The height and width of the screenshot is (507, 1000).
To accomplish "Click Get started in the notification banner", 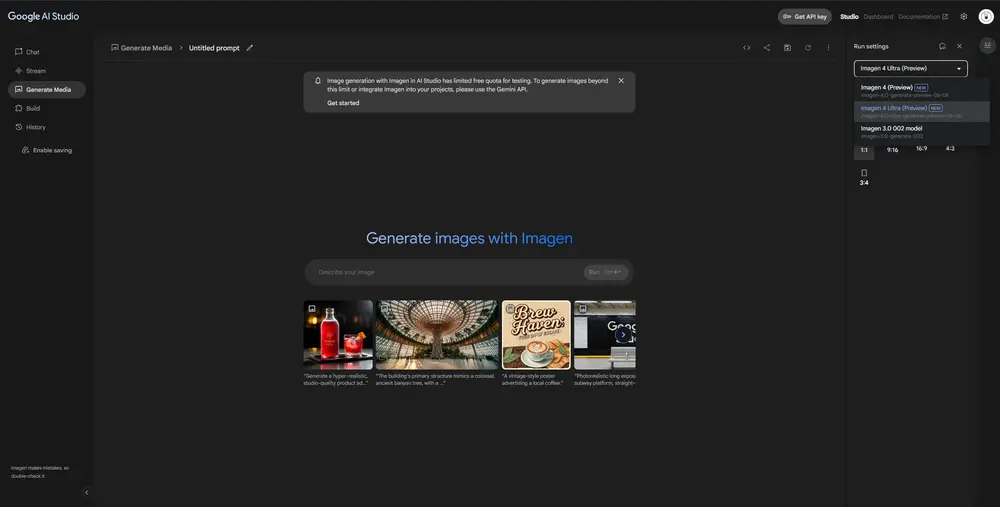I will click(343, 103).
